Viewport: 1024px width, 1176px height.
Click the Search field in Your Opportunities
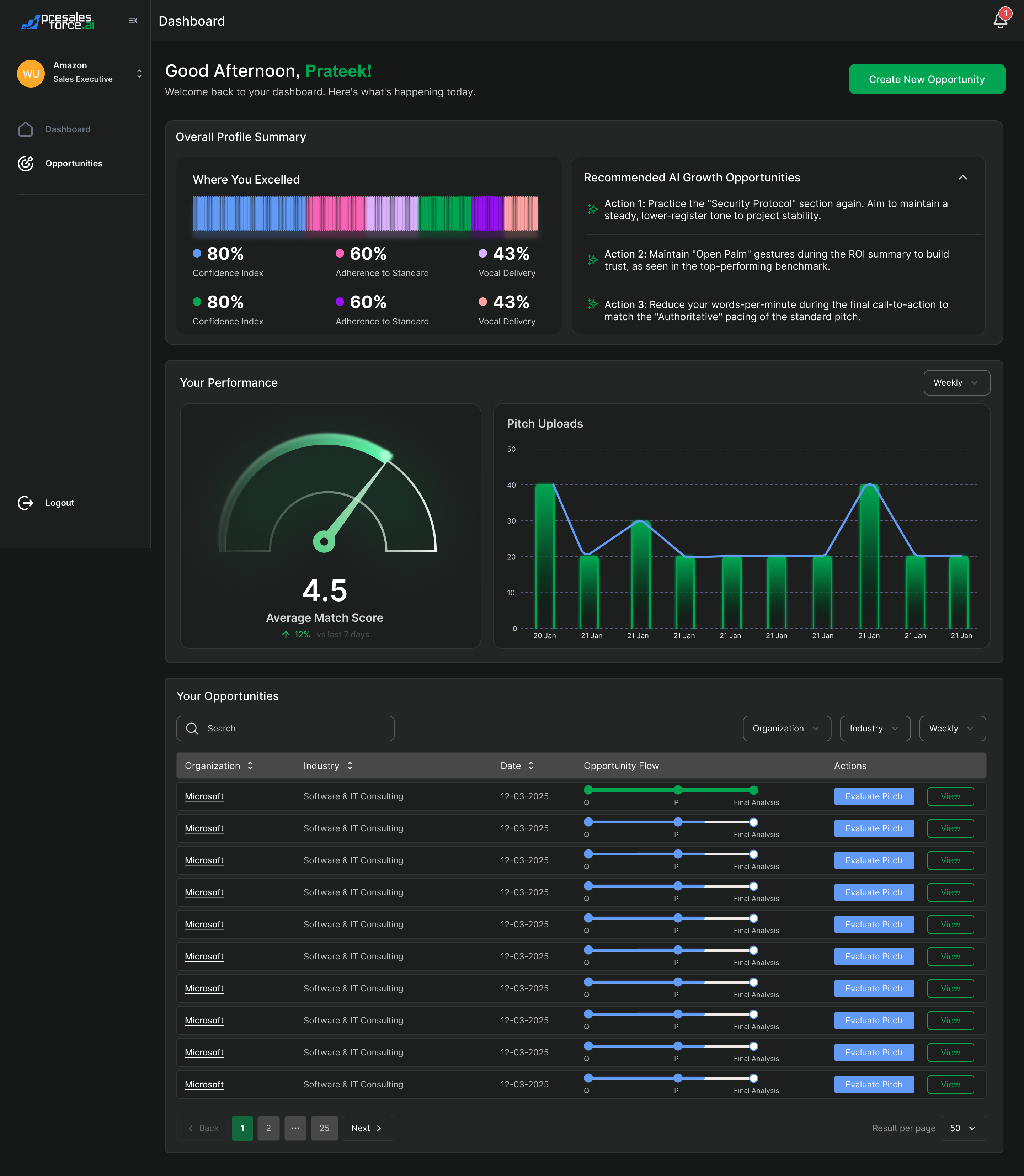(x=285, y=729)
